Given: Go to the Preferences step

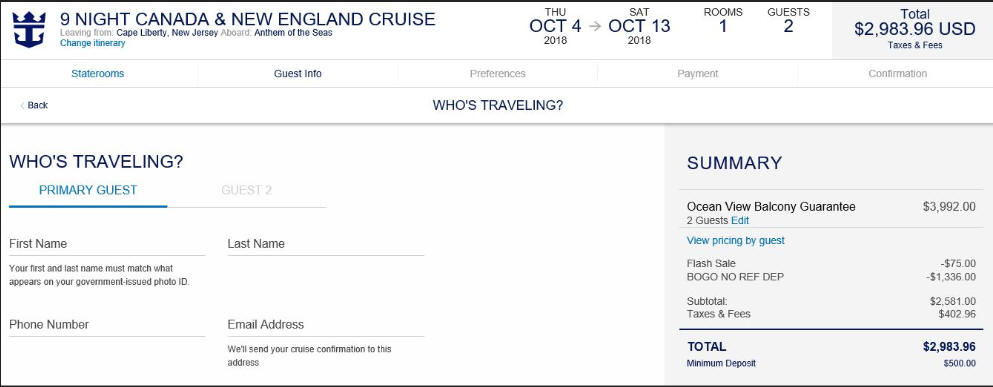Looking at the screenshot, I should 498,73.
